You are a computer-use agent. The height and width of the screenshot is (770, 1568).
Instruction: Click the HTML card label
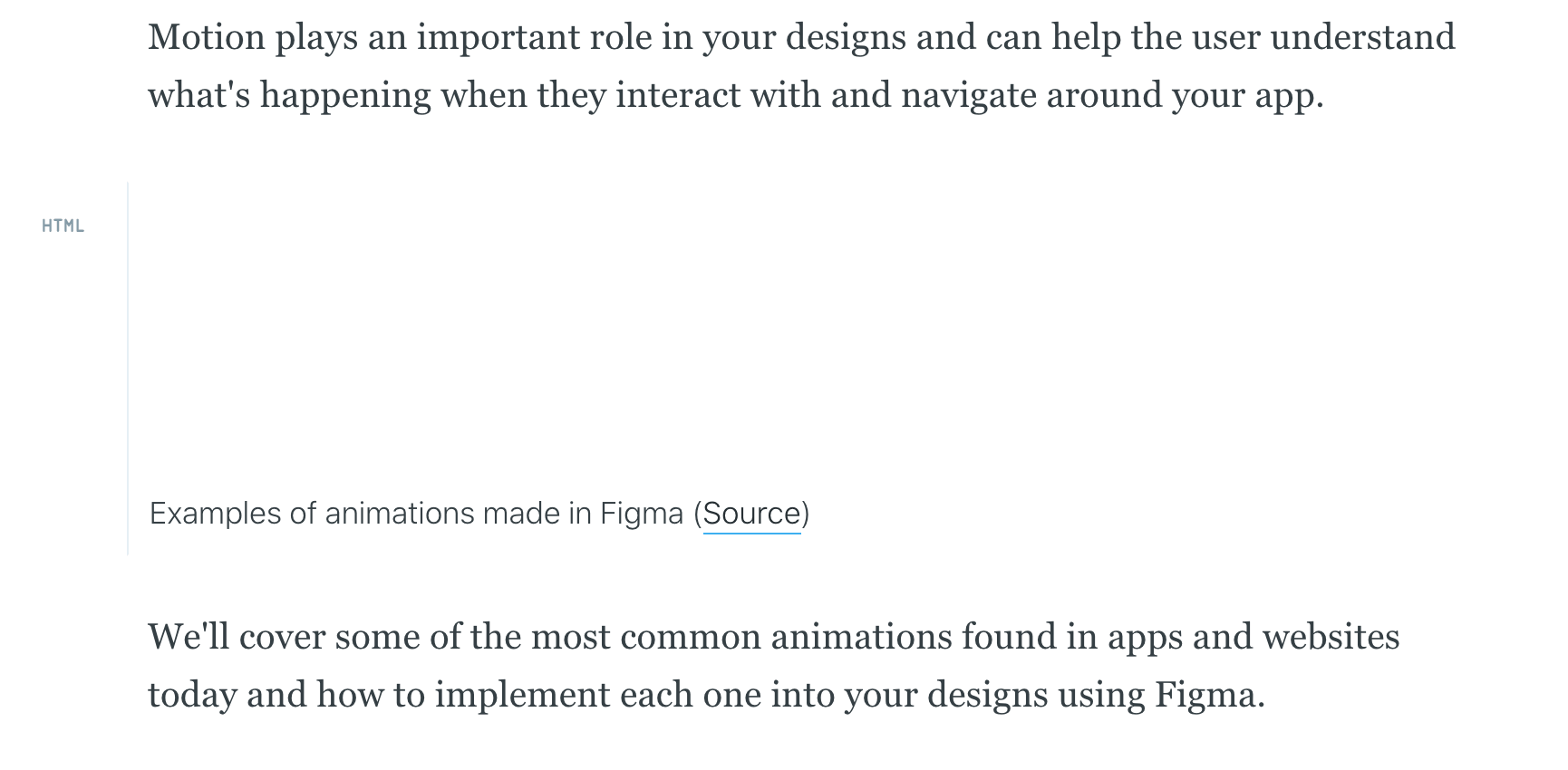pos(63,226)
